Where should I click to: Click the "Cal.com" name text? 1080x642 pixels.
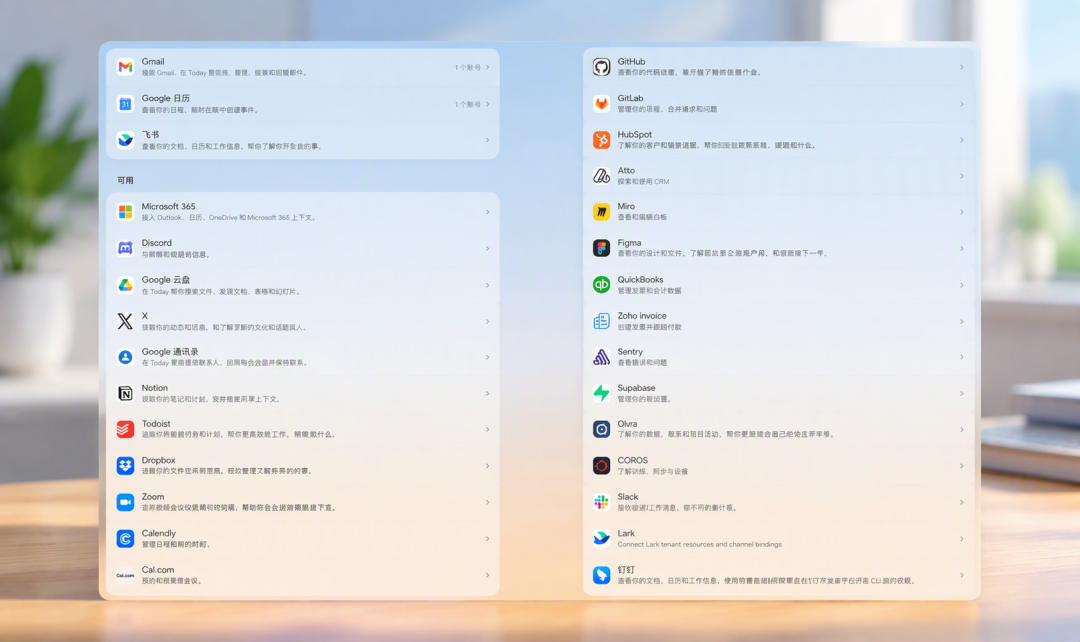(x=158, y=570)
